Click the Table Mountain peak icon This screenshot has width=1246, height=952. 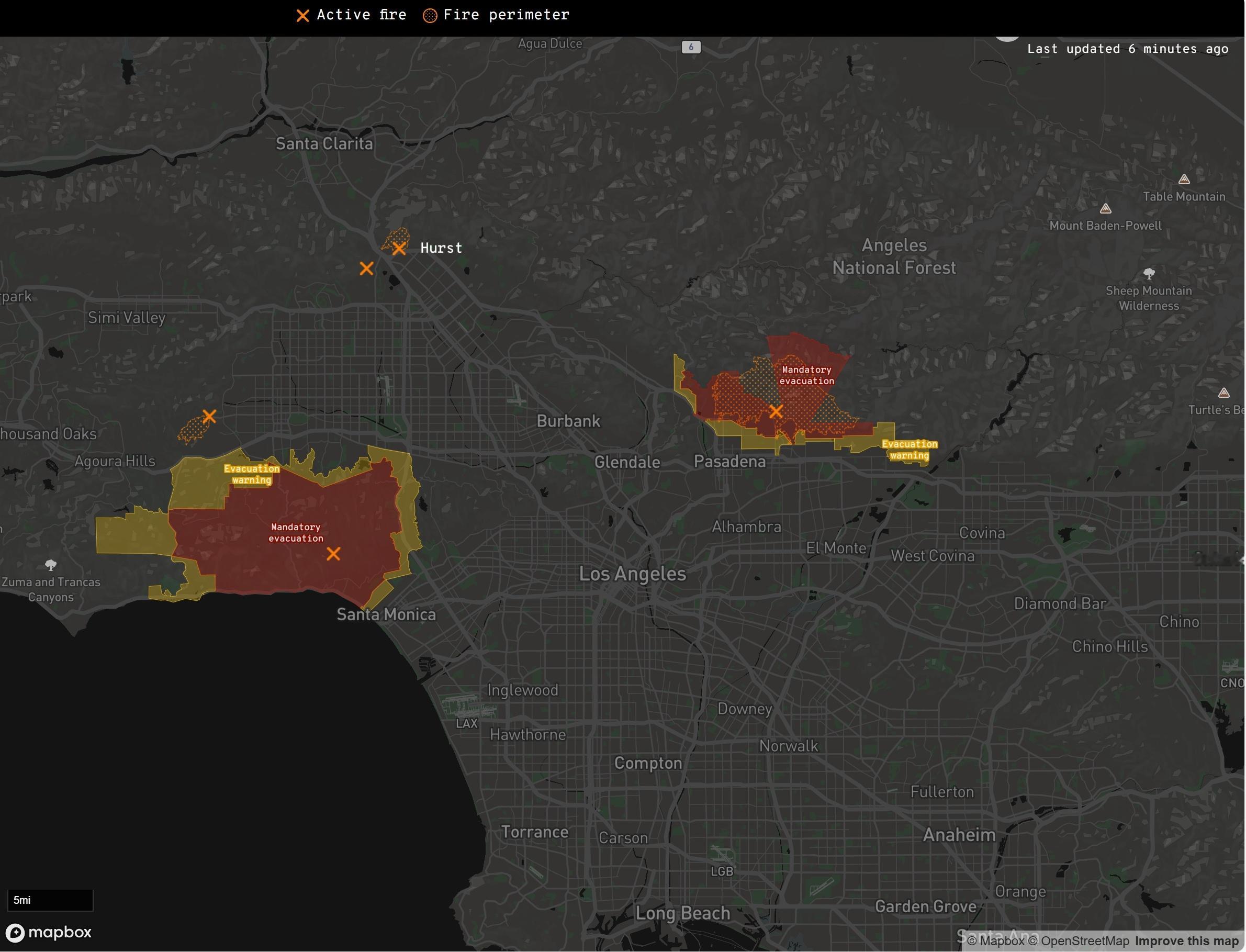(1184, 180)
